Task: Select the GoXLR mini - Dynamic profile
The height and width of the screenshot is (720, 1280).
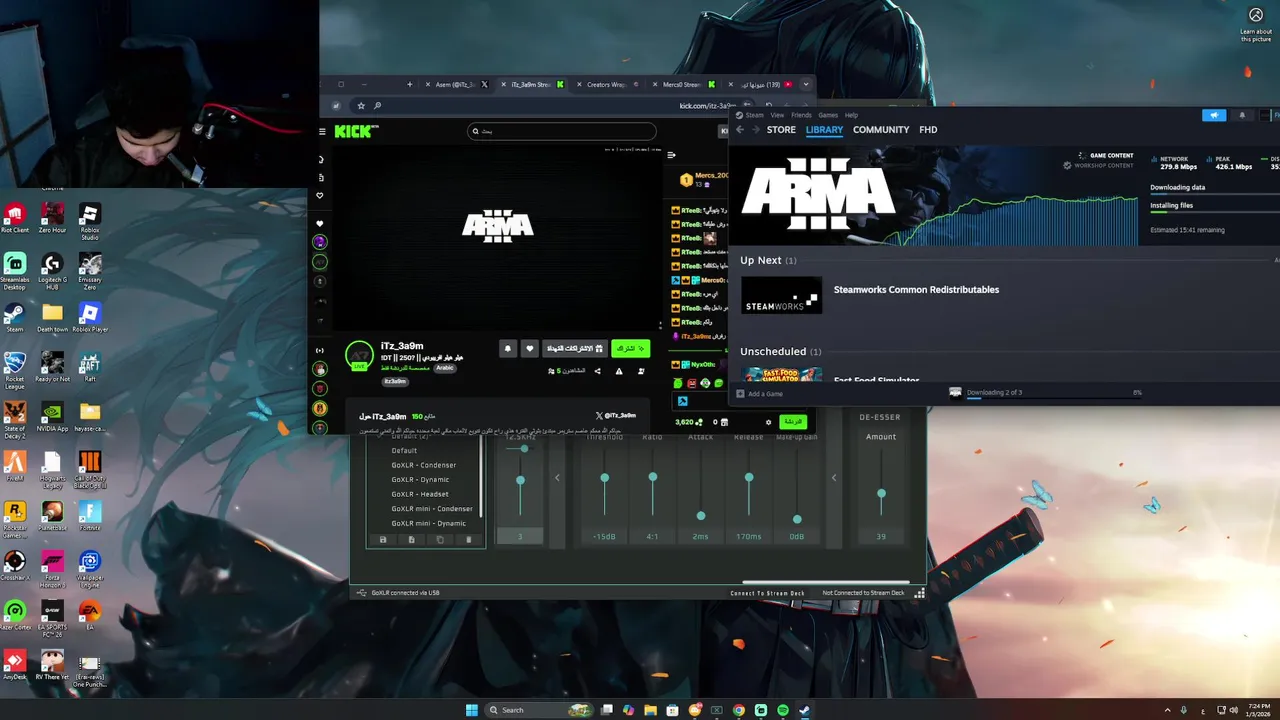Action: [x=428, y=523]
